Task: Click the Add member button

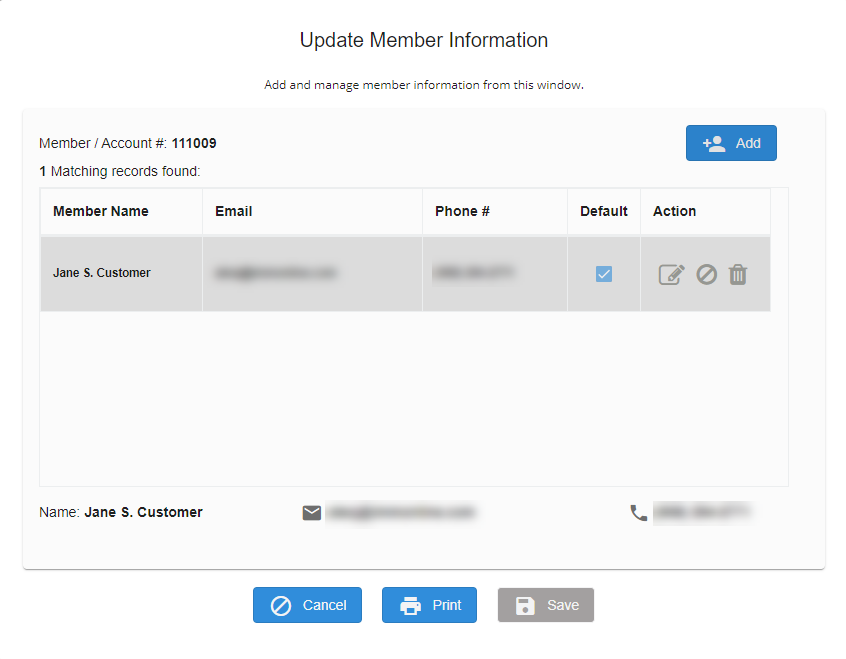Action: [x=731, y=143]
